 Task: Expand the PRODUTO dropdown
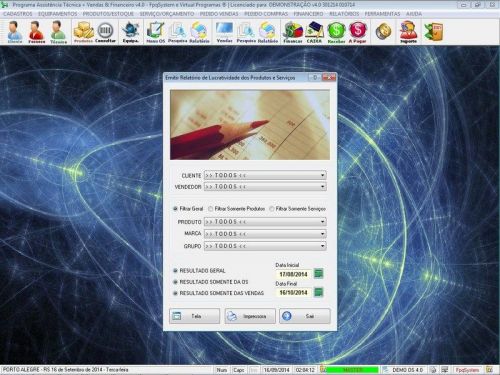pos(322,222)
